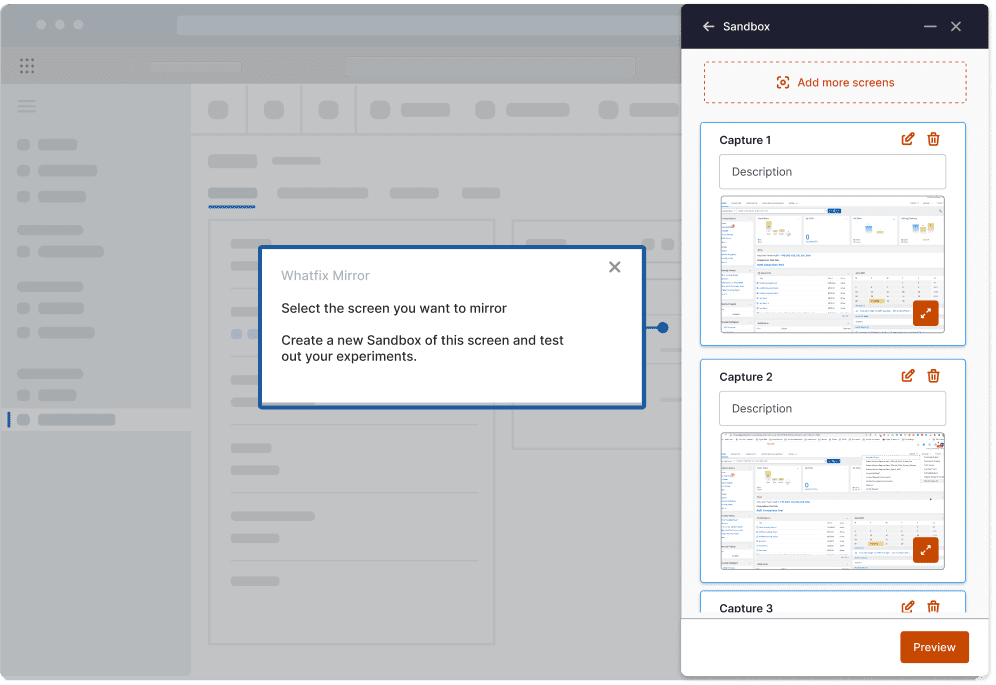The image size is (996, 685).
Task: Click the hamburger menu in the left sidebar
Action: click(x=27, y=106)
